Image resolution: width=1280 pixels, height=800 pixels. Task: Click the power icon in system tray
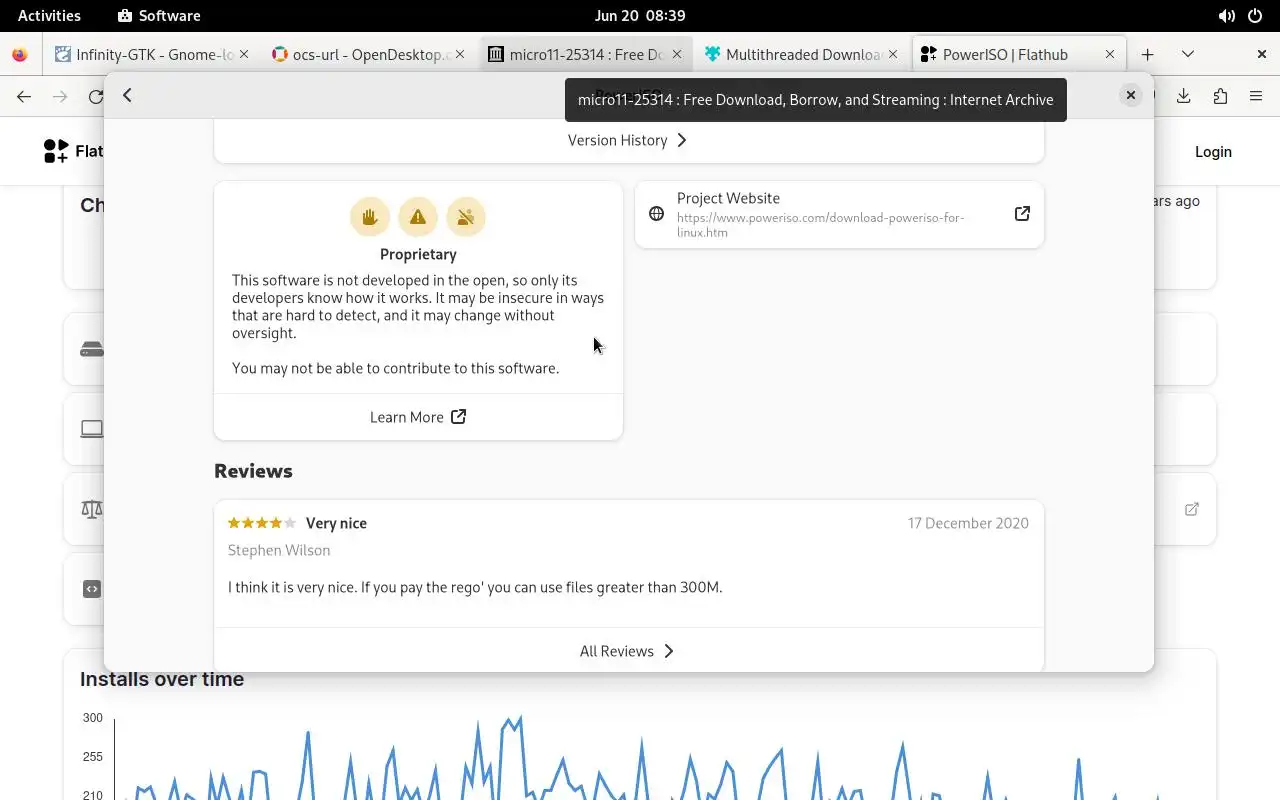(1255, 16)
